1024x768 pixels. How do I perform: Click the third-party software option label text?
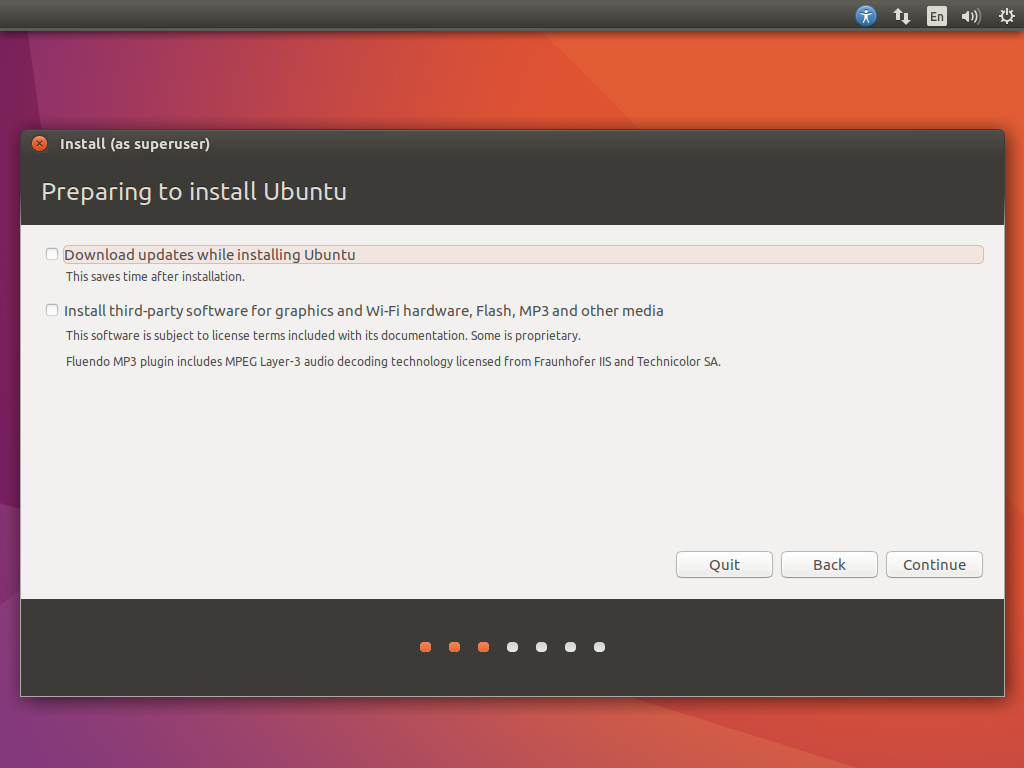(364, 311)
